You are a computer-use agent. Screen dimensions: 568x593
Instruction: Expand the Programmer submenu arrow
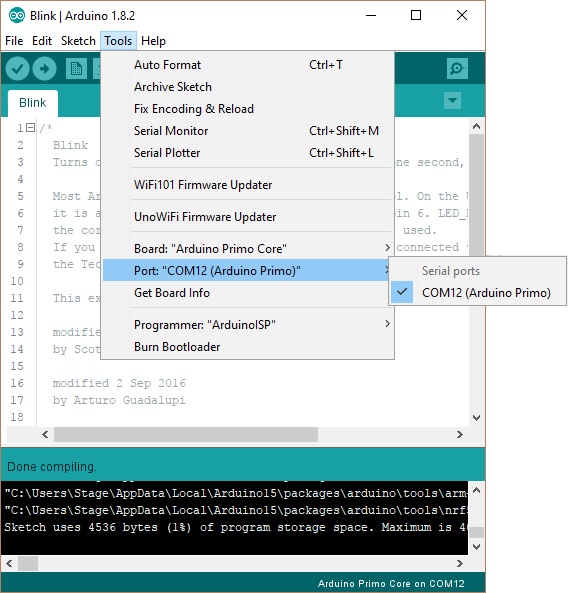point(387,324)
